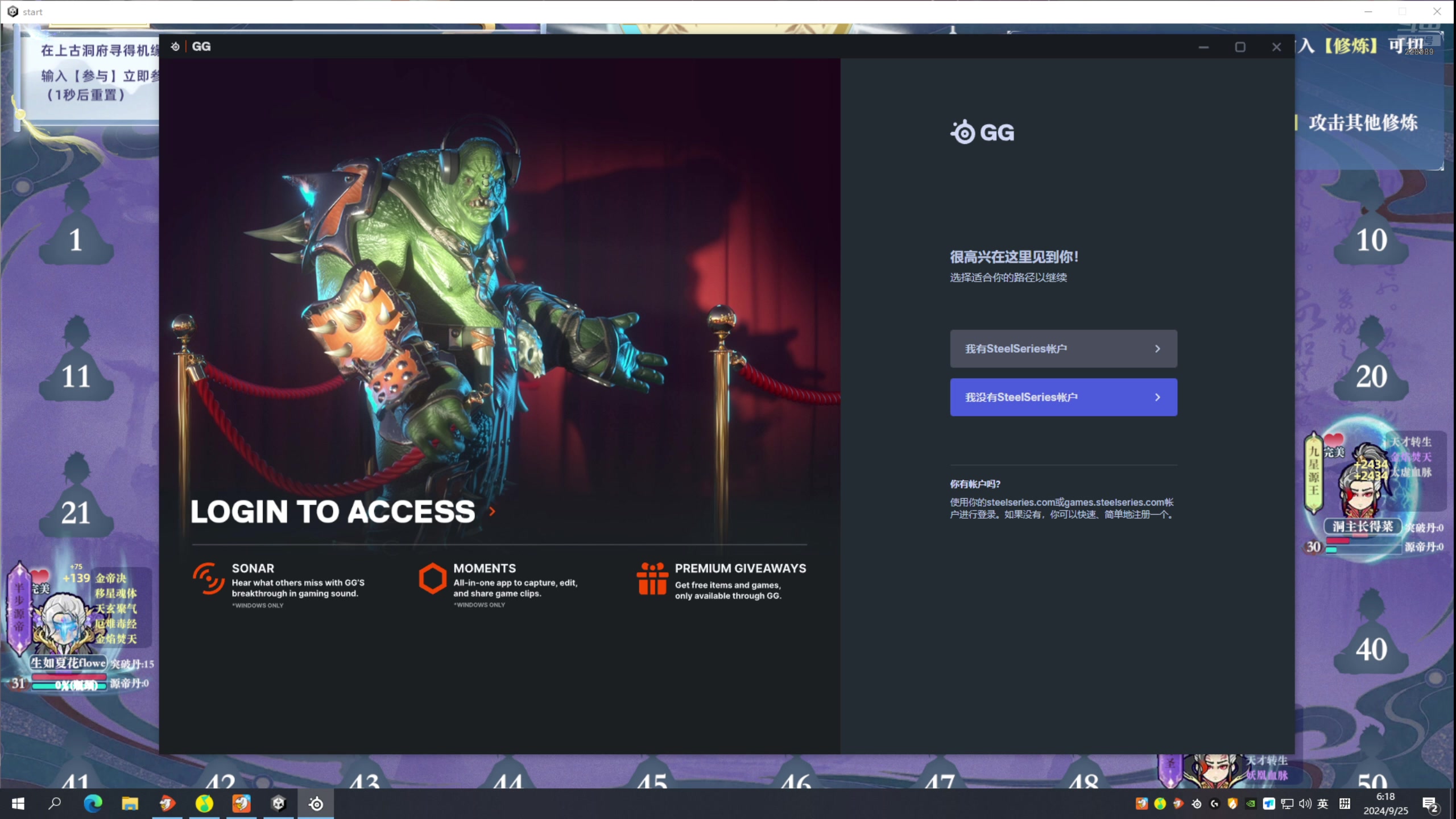
Task: Maximize the GG window
Action: [1240, 47]
